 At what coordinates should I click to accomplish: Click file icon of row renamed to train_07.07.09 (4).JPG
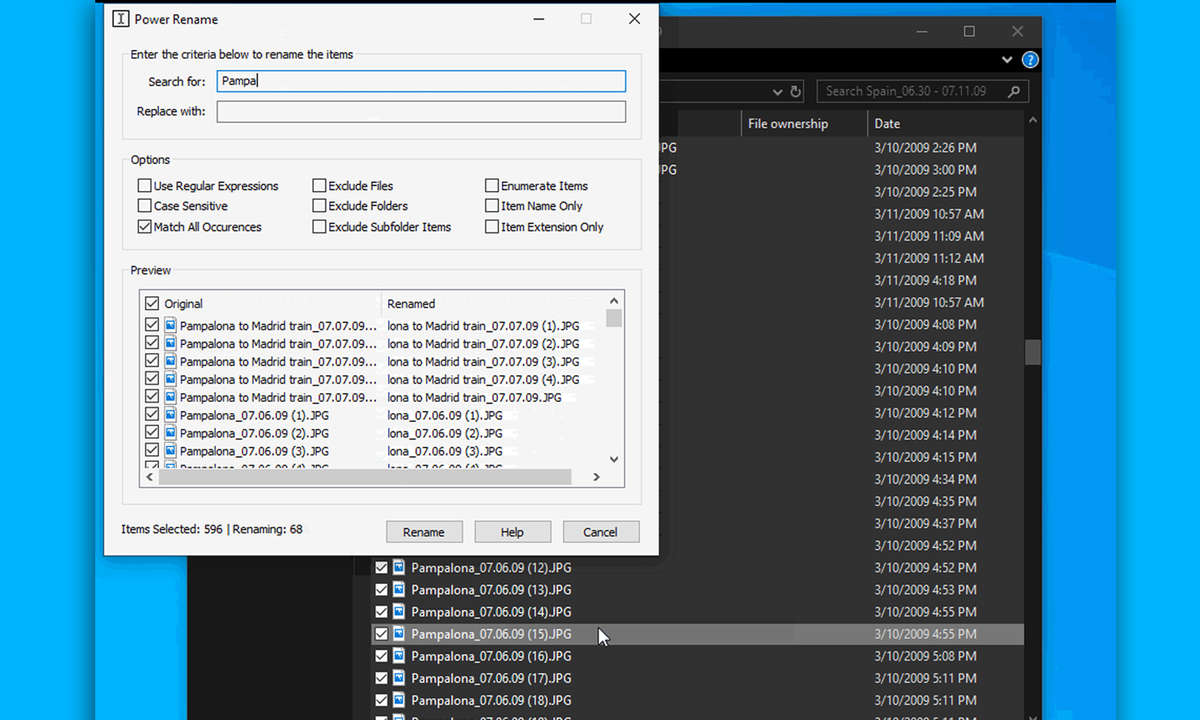(170, 379)
